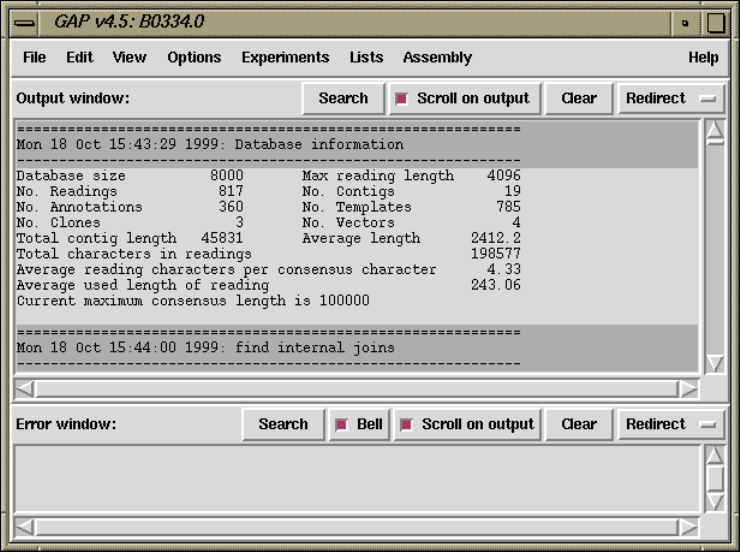
Task: Click inside the empty Error window text area
Action: [355, 479]
